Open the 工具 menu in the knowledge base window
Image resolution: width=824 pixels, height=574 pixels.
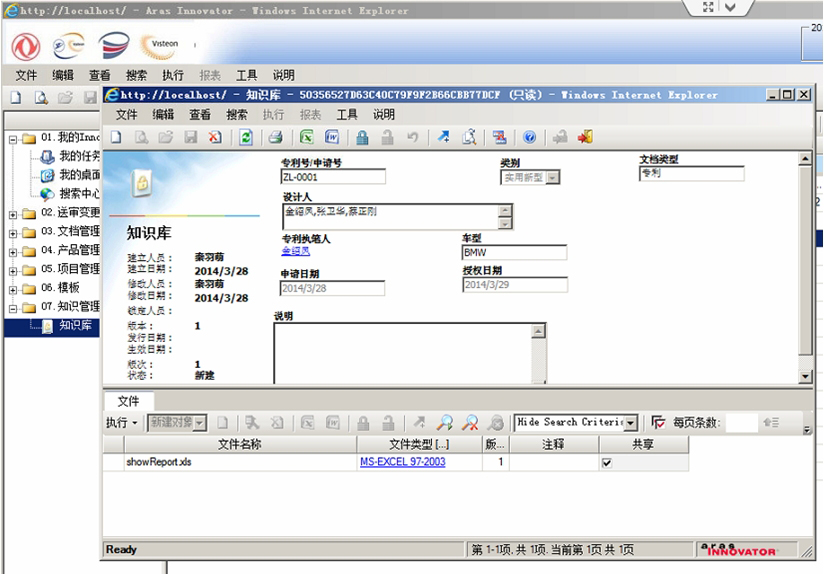tap(346, 115)
